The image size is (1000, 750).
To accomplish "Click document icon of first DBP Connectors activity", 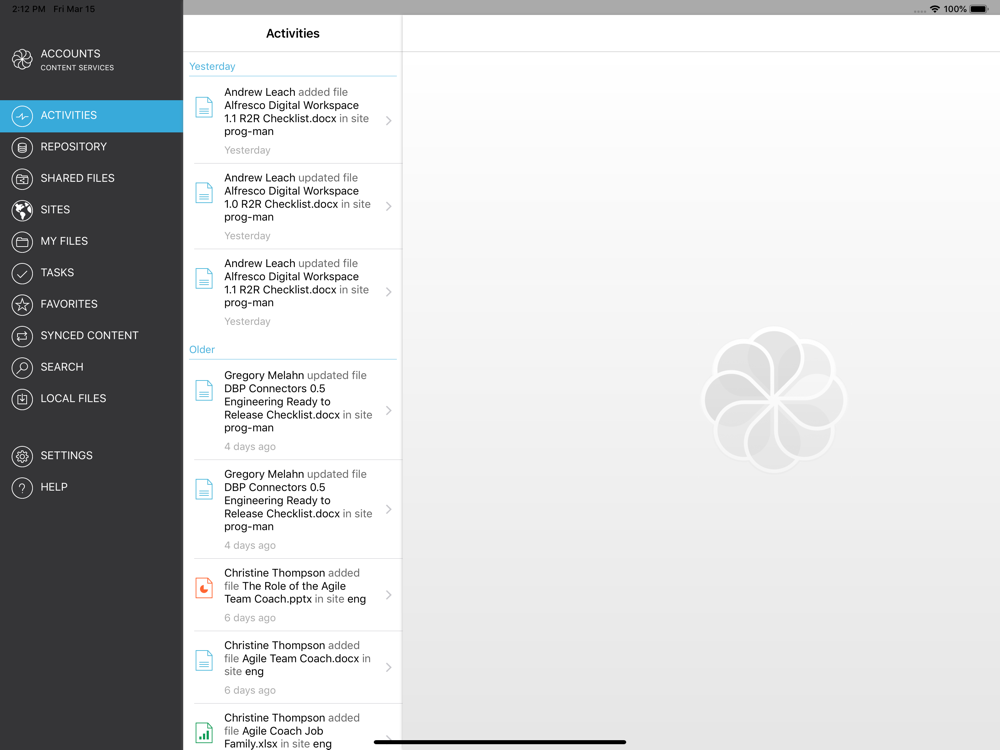I will tap(204, 390).
